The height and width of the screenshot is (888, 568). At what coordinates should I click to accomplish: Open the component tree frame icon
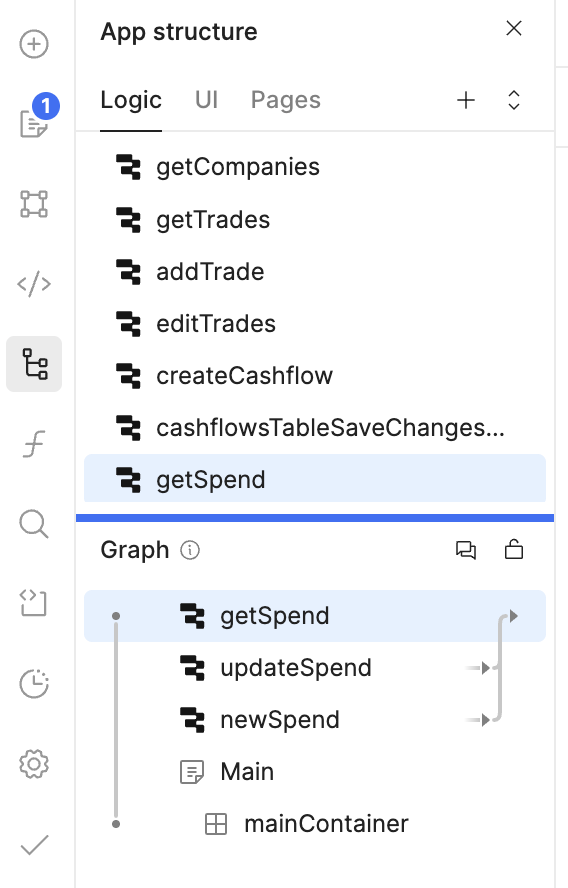(x=34, y=204)
